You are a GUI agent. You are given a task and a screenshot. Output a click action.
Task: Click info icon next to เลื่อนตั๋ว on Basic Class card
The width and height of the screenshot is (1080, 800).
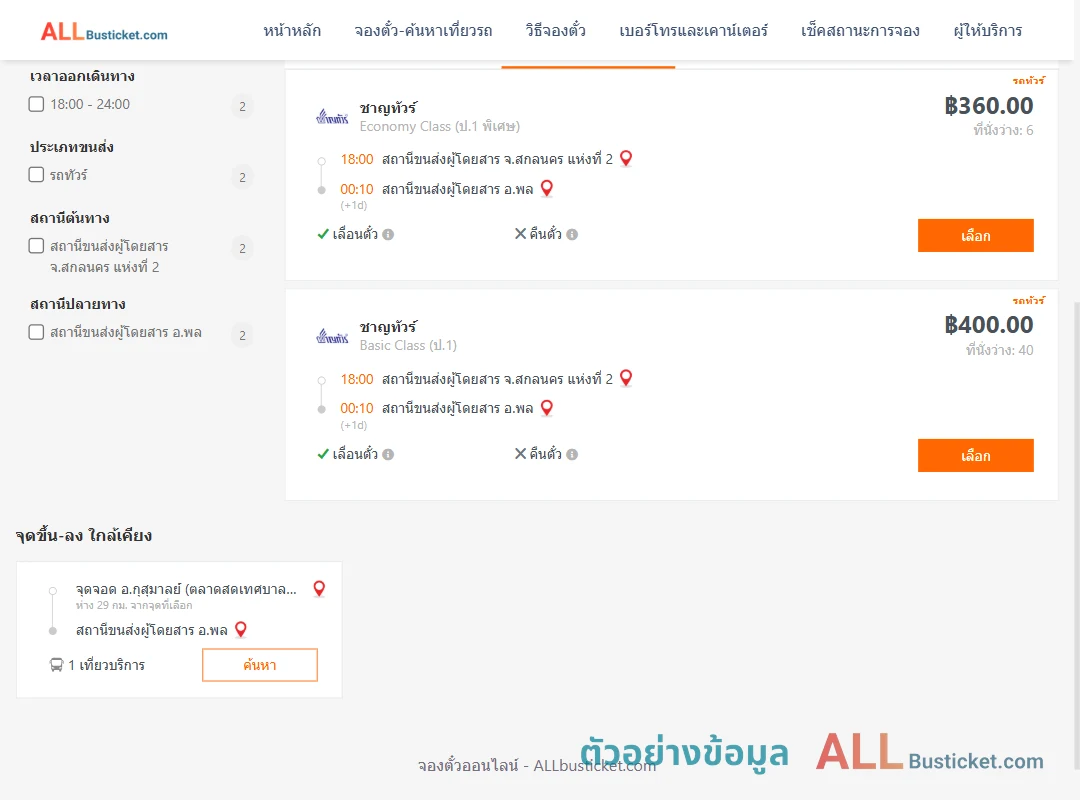coord(388,454)
